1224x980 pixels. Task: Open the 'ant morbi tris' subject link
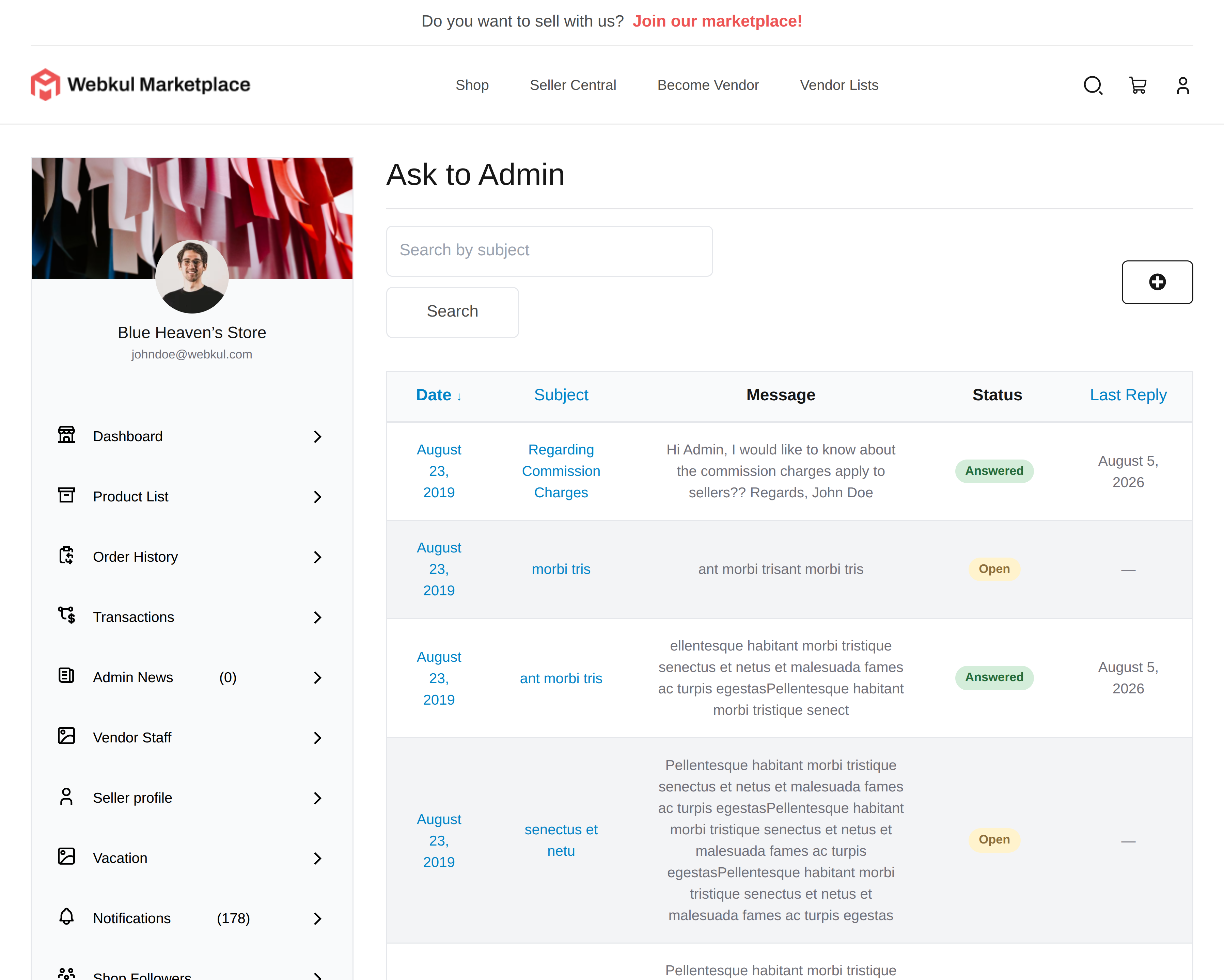pyautogui.click(x=561, y=679)
